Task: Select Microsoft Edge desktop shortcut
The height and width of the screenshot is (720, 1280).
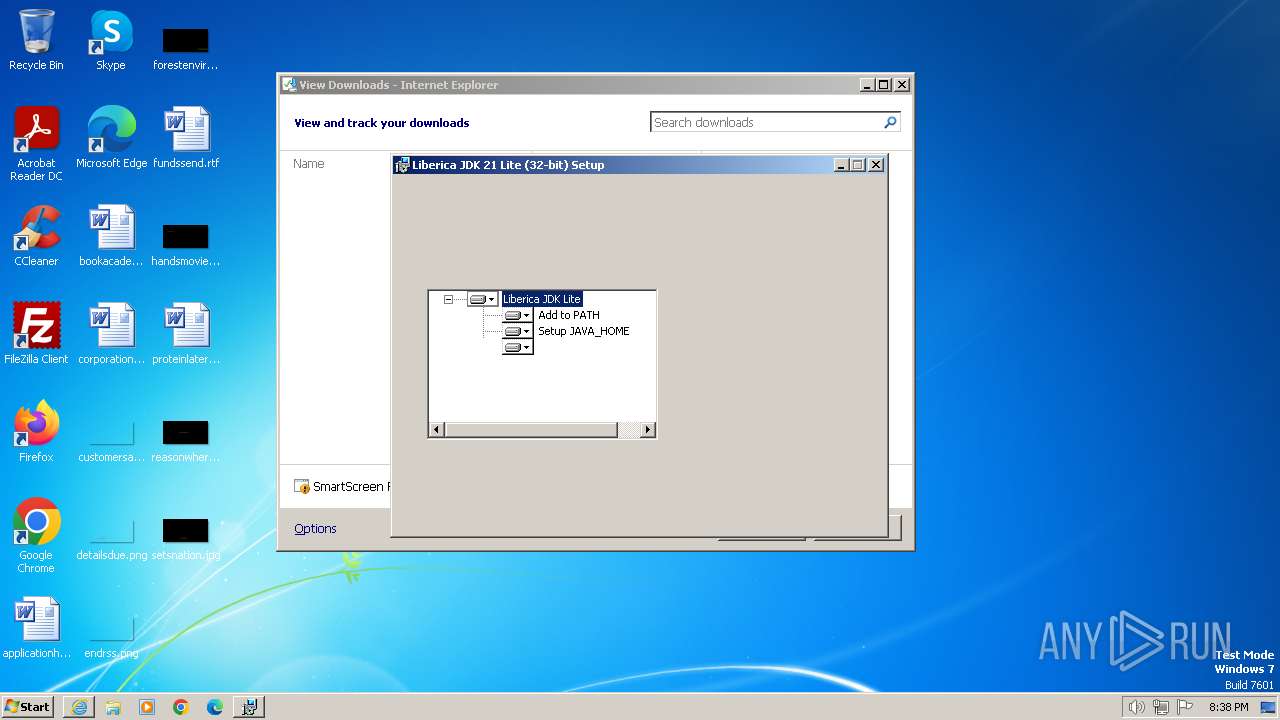Action: coord(111,138)
